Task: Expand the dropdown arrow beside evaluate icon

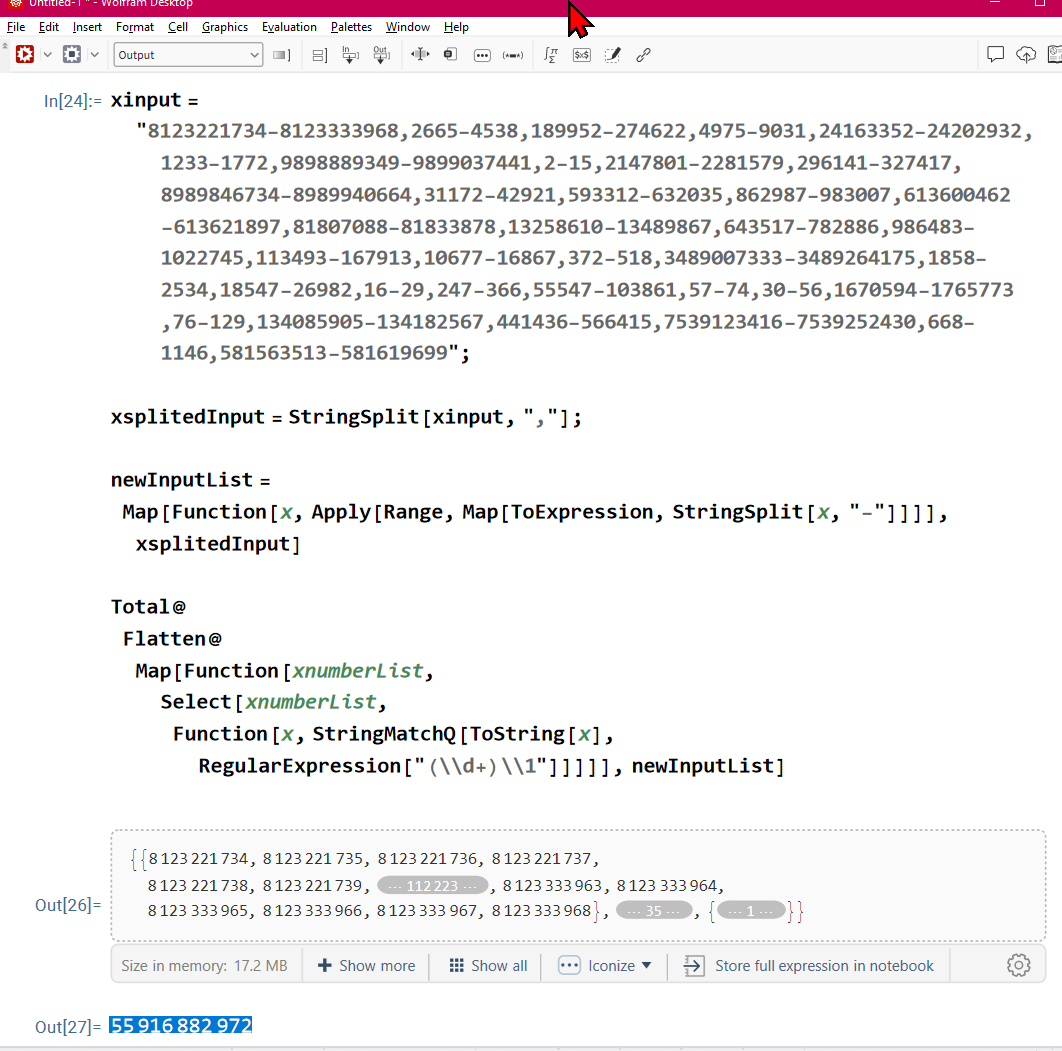Action: pos(47,55)
